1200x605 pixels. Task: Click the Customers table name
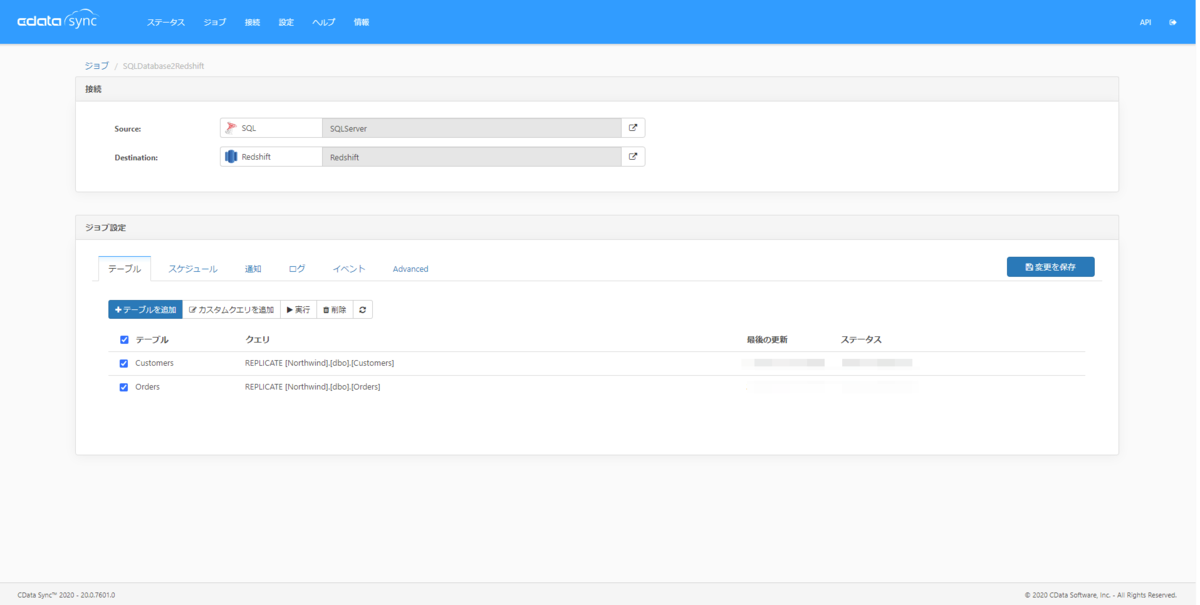tap(154, 364)
